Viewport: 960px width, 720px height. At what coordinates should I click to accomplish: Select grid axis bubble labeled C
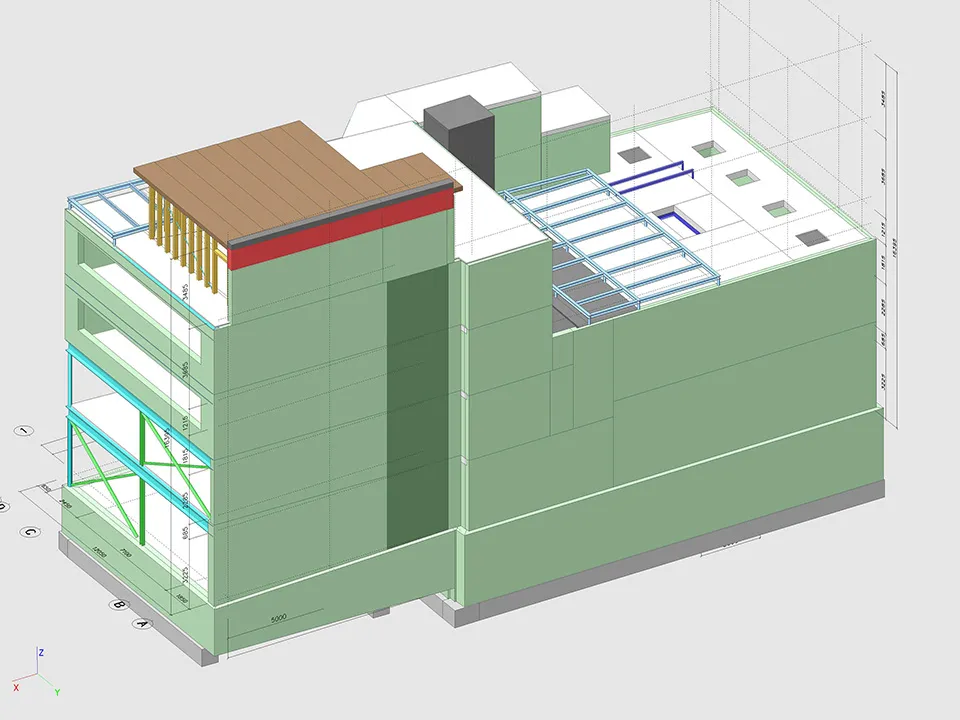click(x=29, y=531)
